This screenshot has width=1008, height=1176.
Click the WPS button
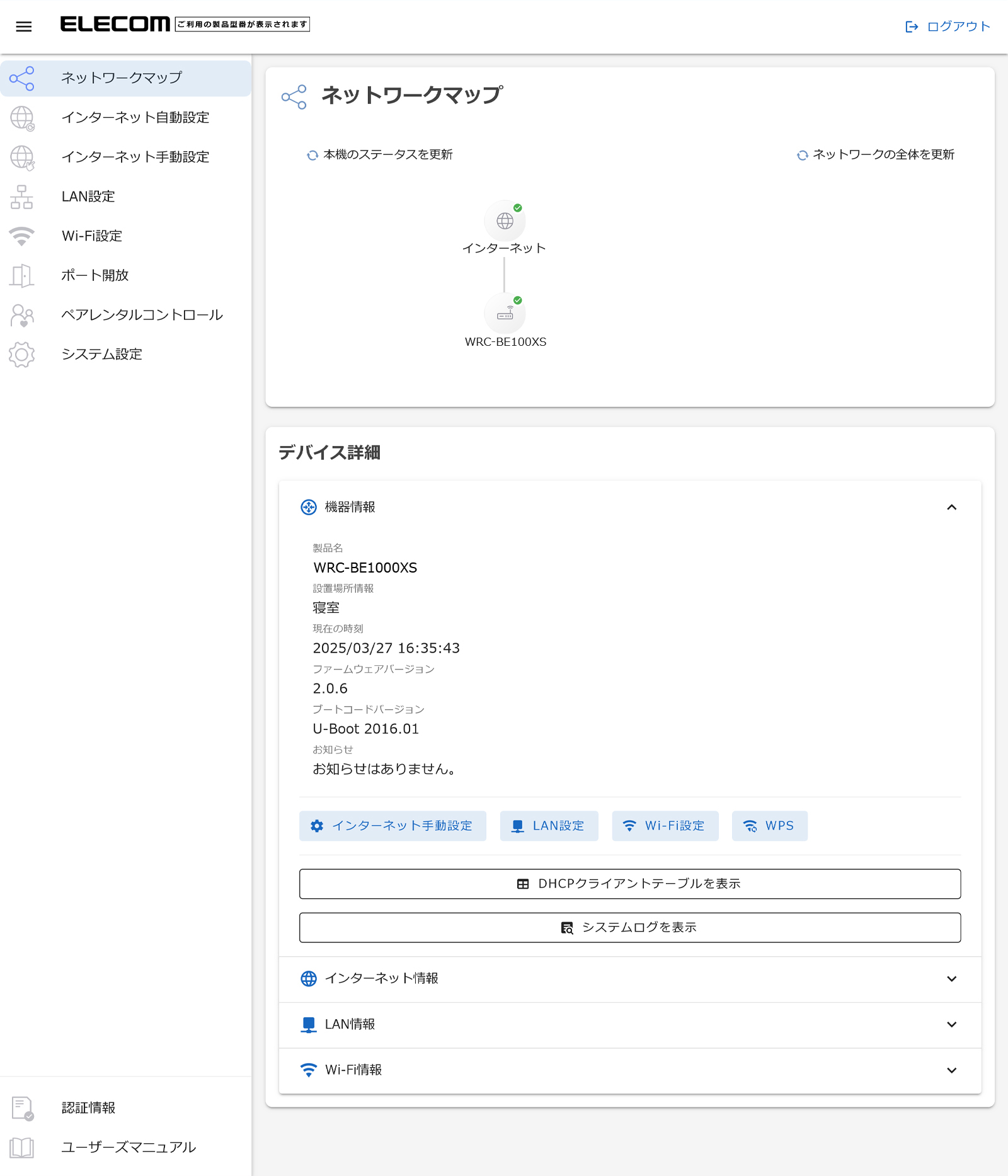tap(769, 826)
